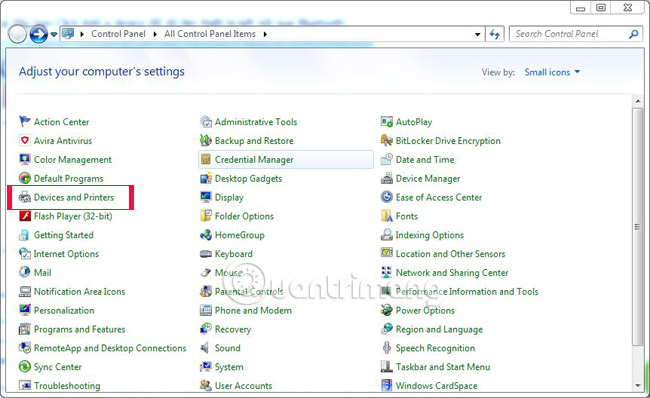Click the search magnifier icon
The width and height of the screenshot is (650, 398).
point(633,34)
